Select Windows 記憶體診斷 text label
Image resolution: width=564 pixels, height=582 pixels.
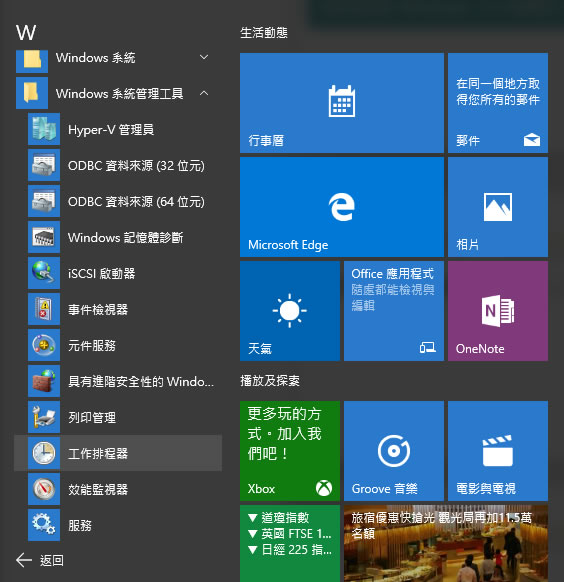(x=125, y=237)
